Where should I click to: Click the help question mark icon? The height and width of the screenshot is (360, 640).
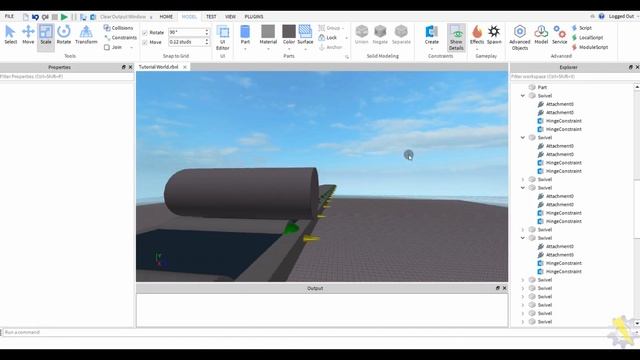[x=601, y=16]
